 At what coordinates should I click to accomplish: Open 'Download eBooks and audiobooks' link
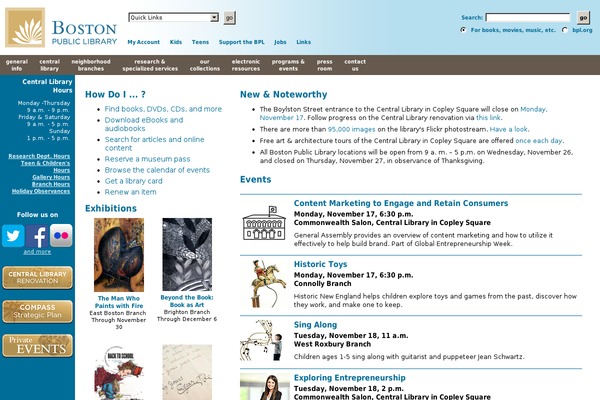pos(144,124)
